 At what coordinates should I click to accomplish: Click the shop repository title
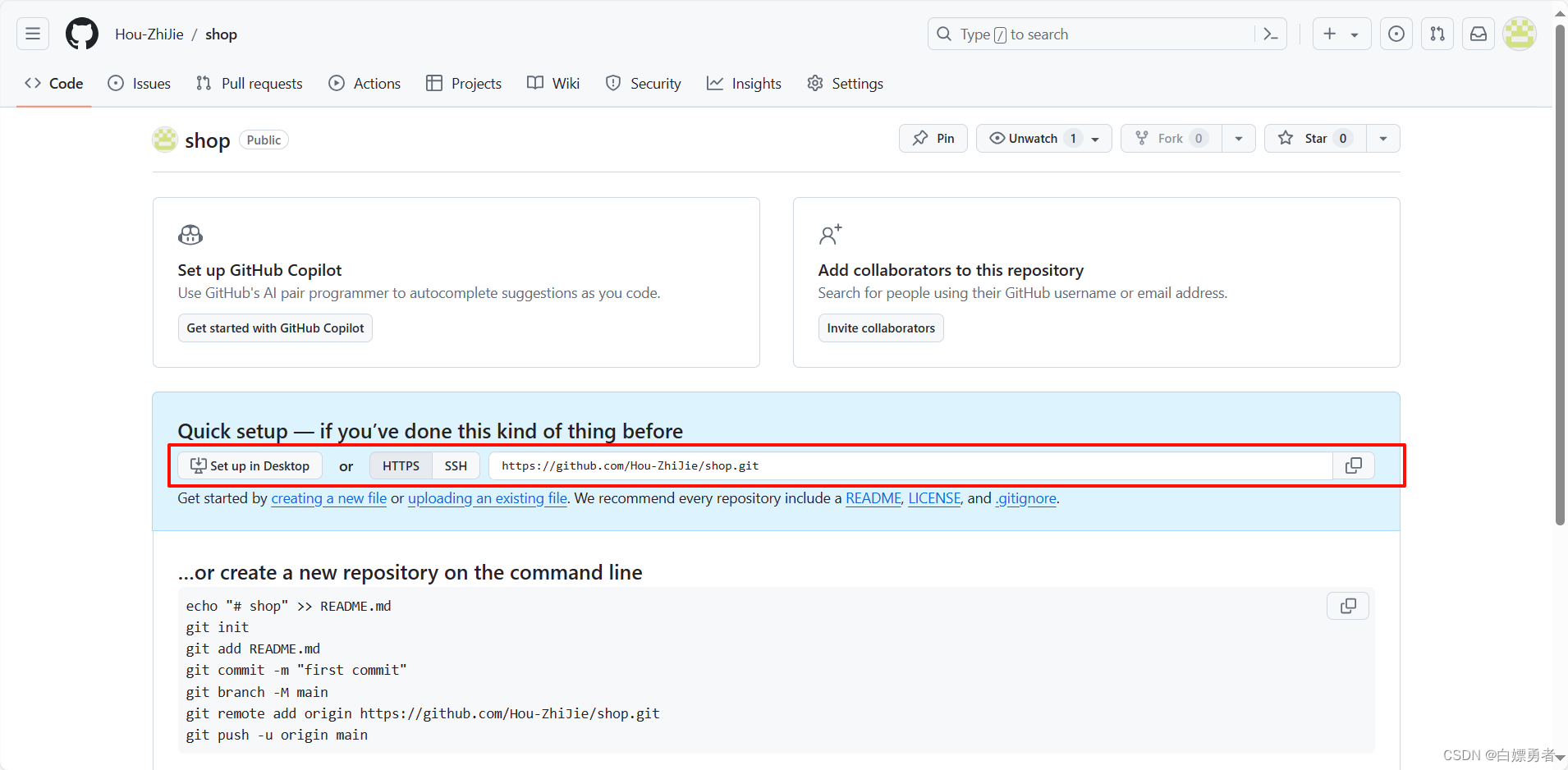coord(208,140)
